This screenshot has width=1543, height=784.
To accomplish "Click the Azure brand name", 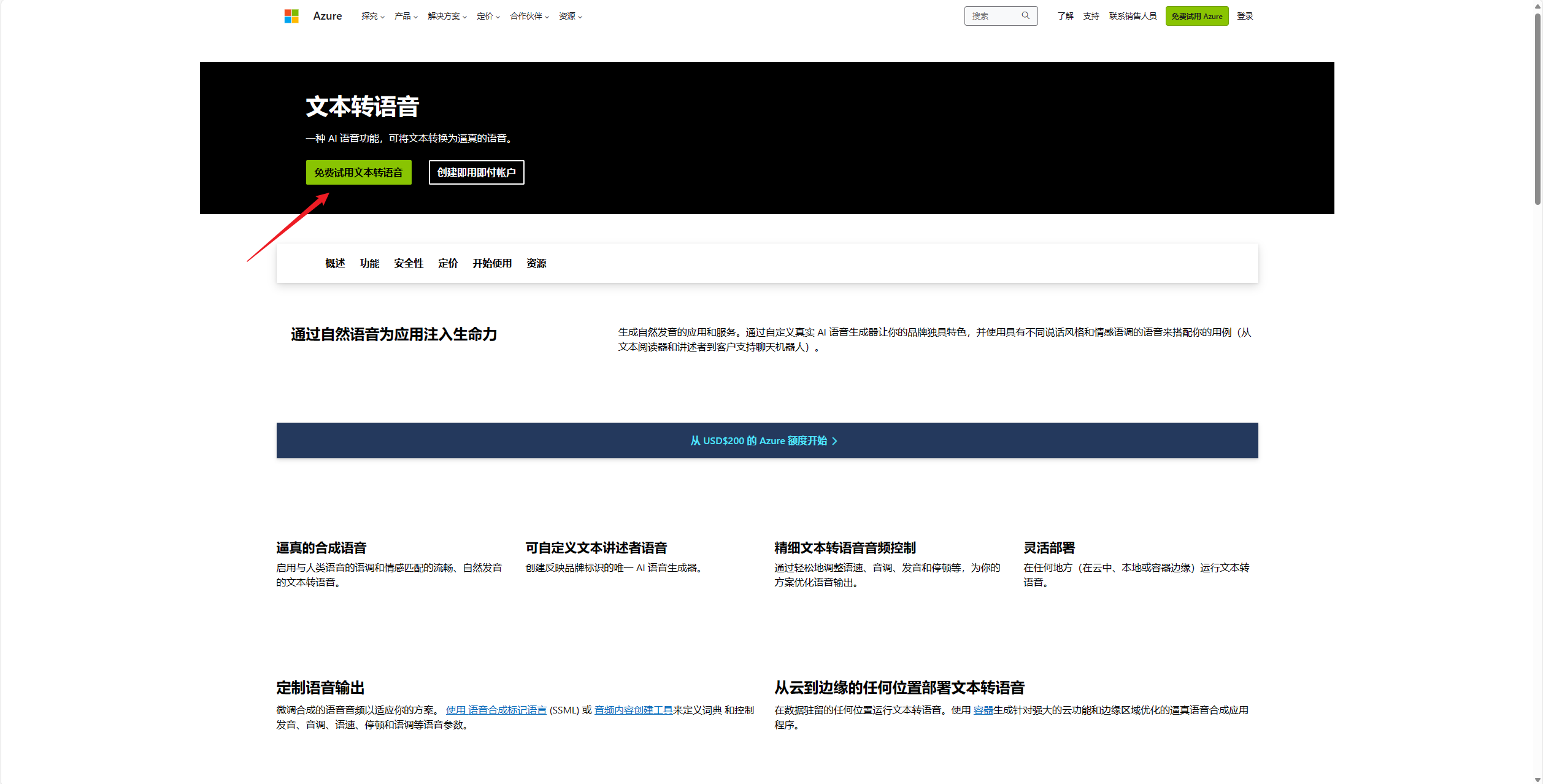I will (x=327, y=16).
